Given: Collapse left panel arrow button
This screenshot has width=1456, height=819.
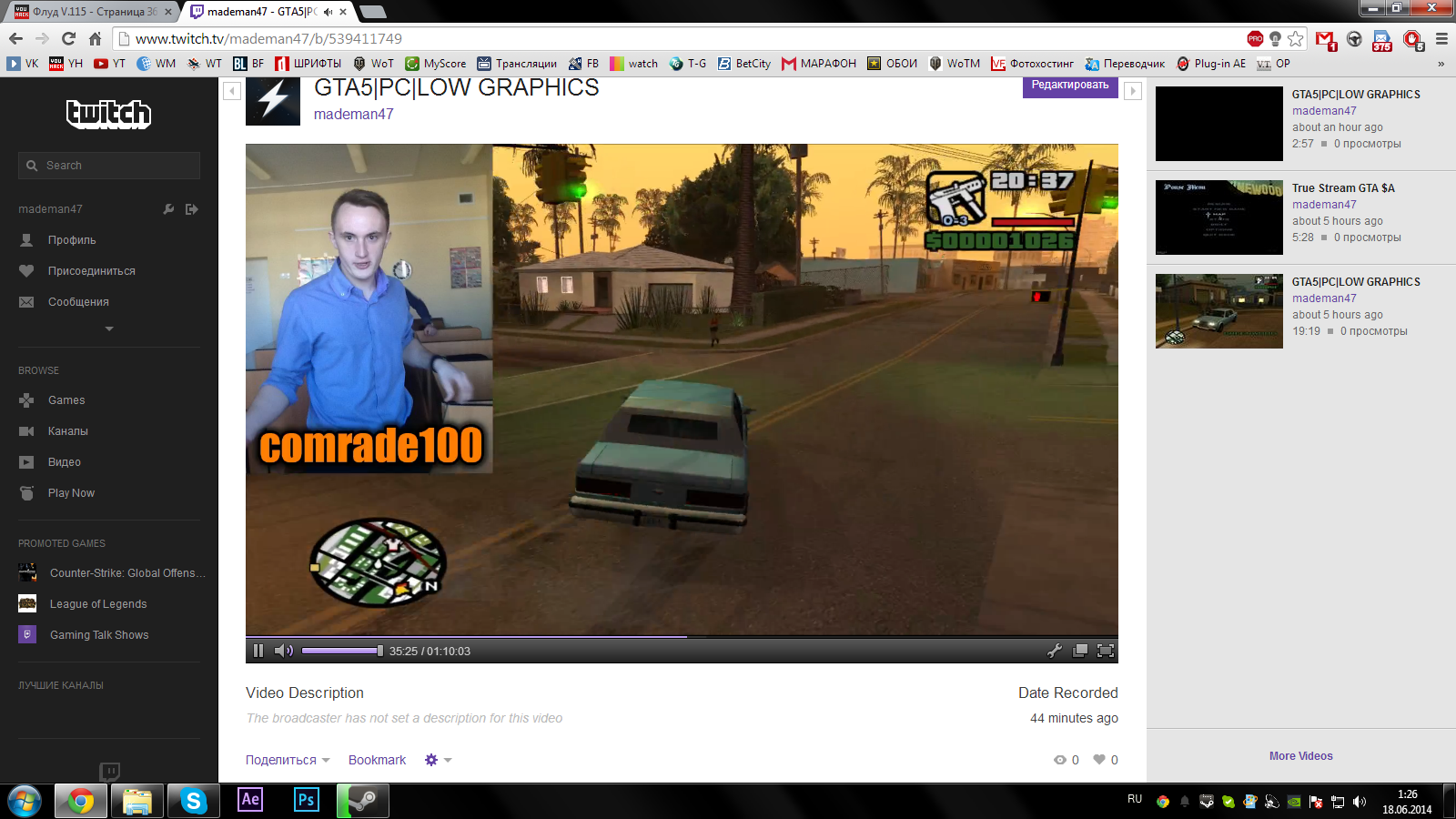Looking at the screenshot, I should [231, 91].
